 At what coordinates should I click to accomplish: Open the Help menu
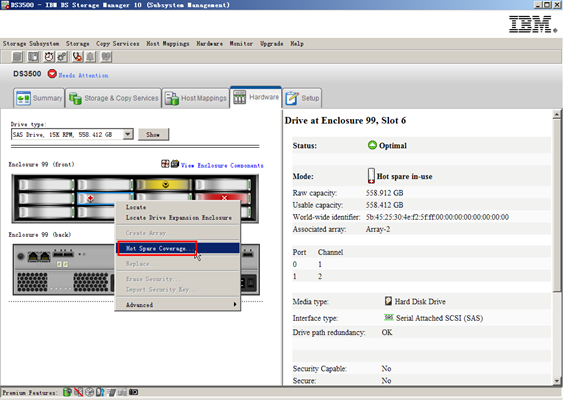click(297, 43)
